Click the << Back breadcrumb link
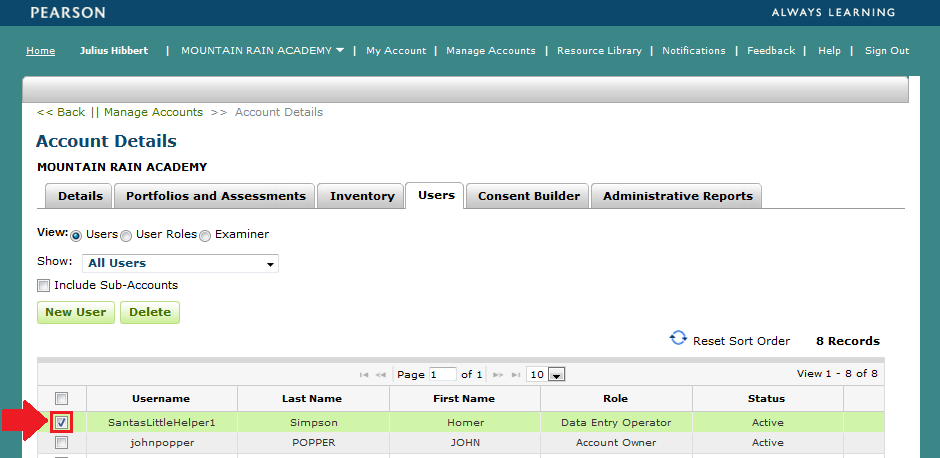The width and height of the screenshot is (940, 458). coord(61,112)
